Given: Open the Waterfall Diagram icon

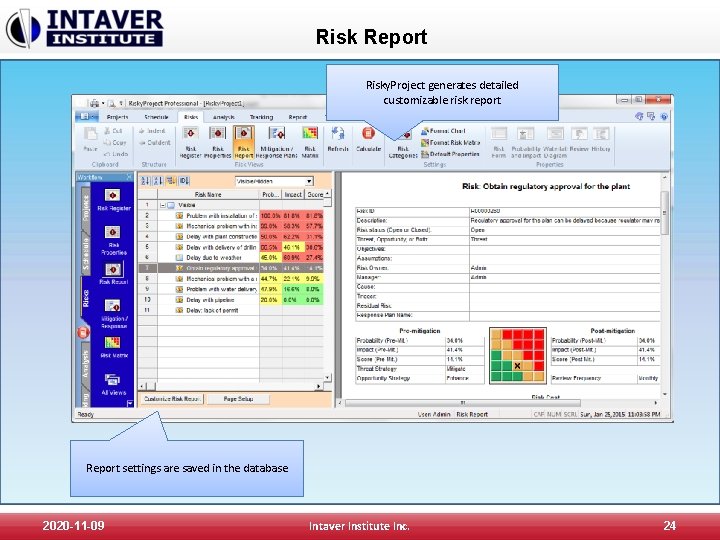Looking at the screenshot, I should [555, 142].
